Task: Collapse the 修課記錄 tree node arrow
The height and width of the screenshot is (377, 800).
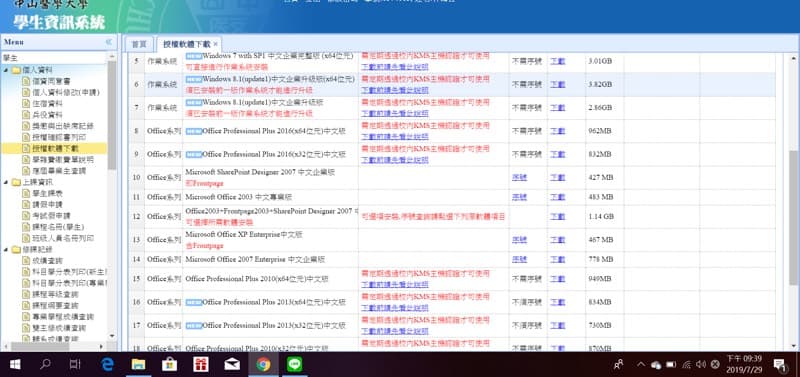Action: click(x=6, y=249)
